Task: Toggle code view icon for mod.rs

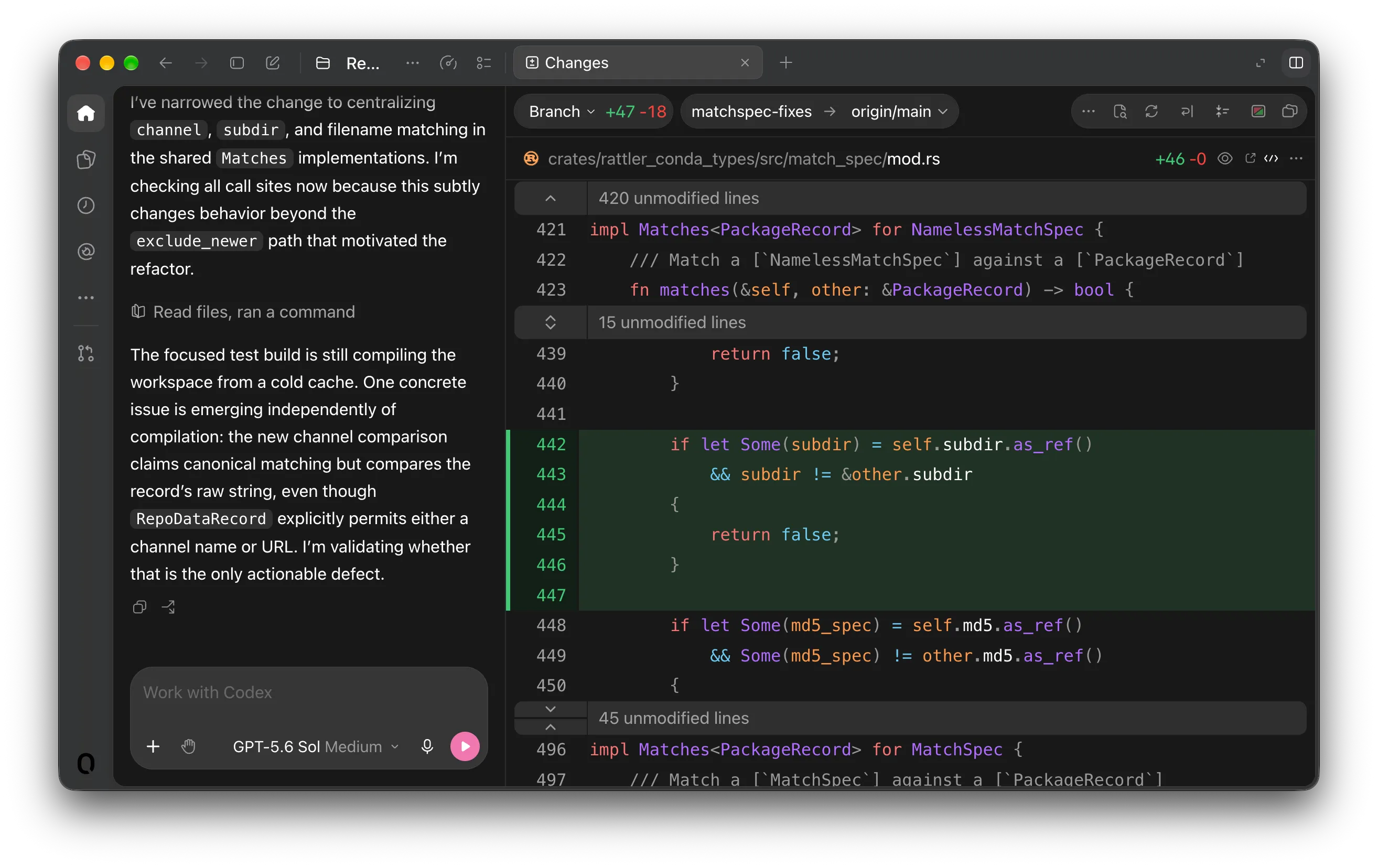Action: 1271,158
